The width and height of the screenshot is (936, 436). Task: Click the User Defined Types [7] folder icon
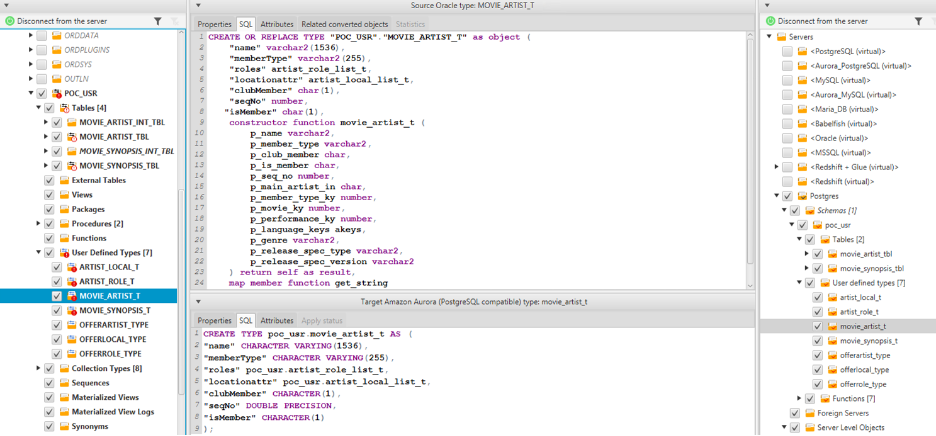tap(64, 253)
